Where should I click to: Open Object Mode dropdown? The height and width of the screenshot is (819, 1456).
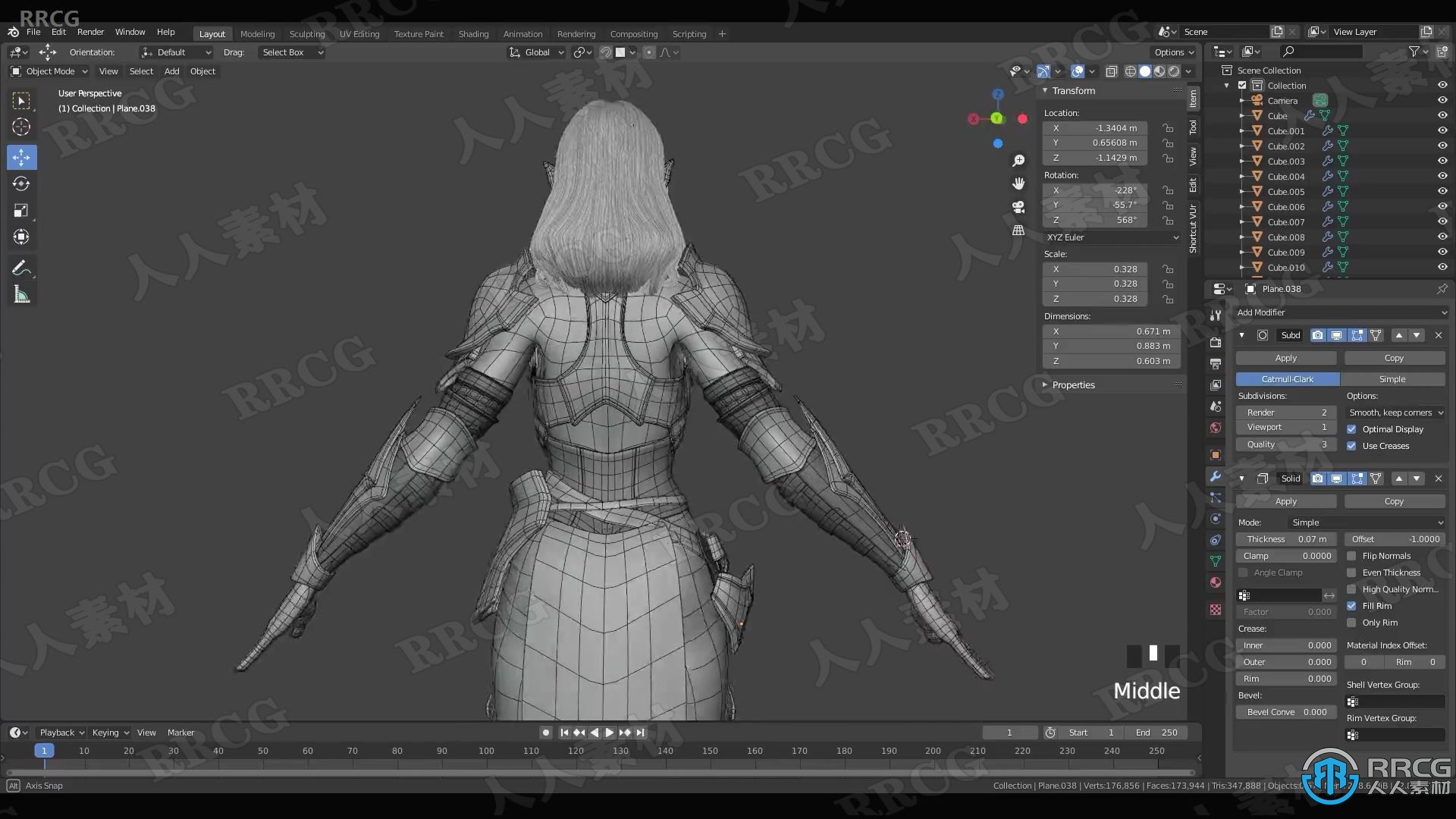[49, 71]
